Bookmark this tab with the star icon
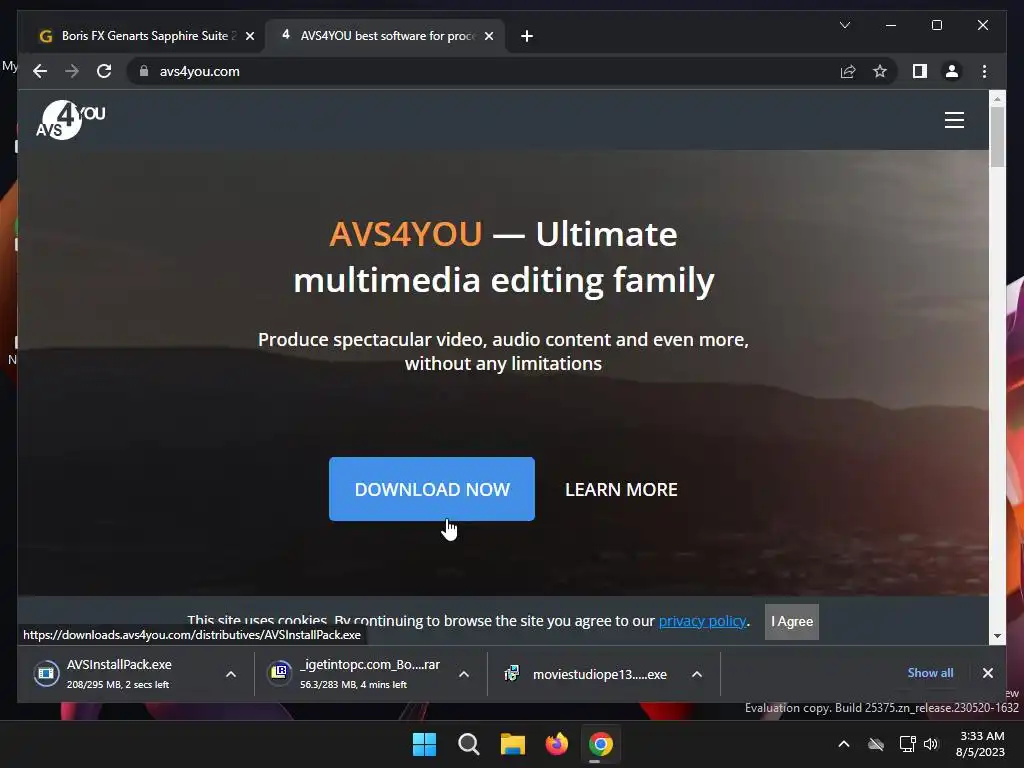 880,71
